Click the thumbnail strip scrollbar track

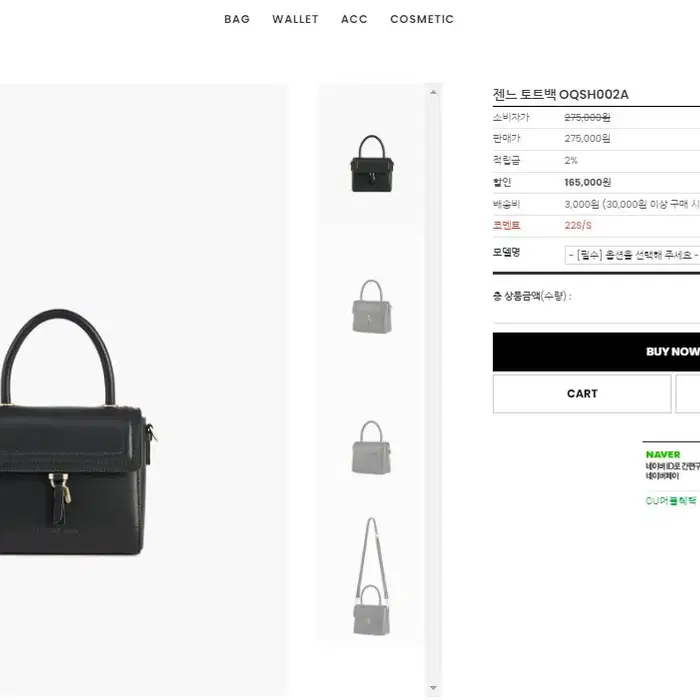[433, 390]
